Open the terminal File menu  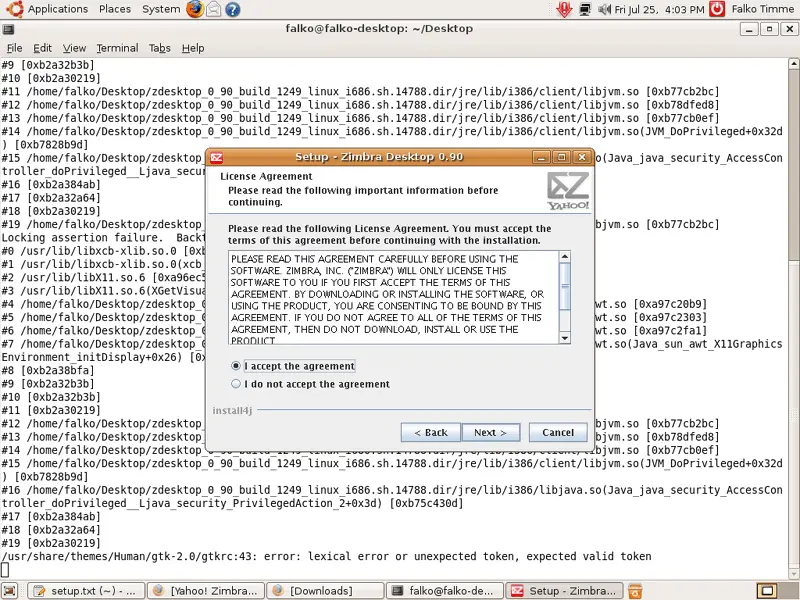(14, 48)
